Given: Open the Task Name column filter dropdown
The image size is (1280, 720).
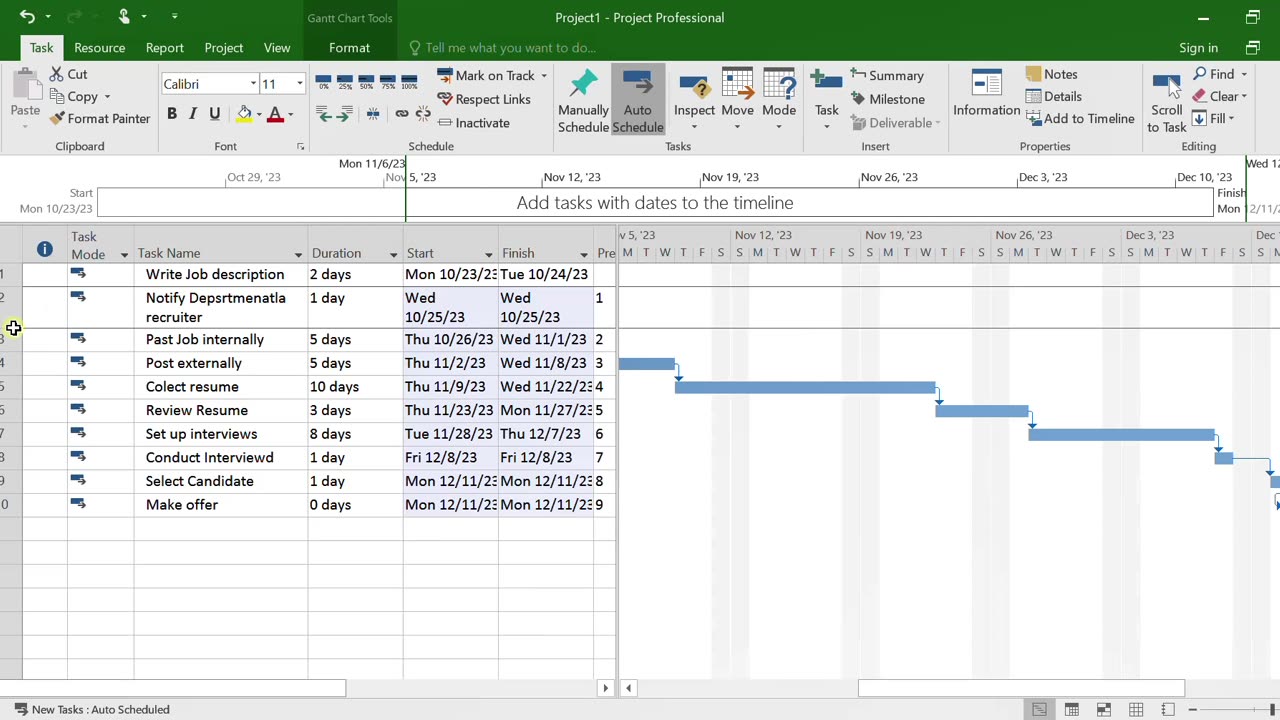Looking at the screenshot, I should click(x=298, y=254).
